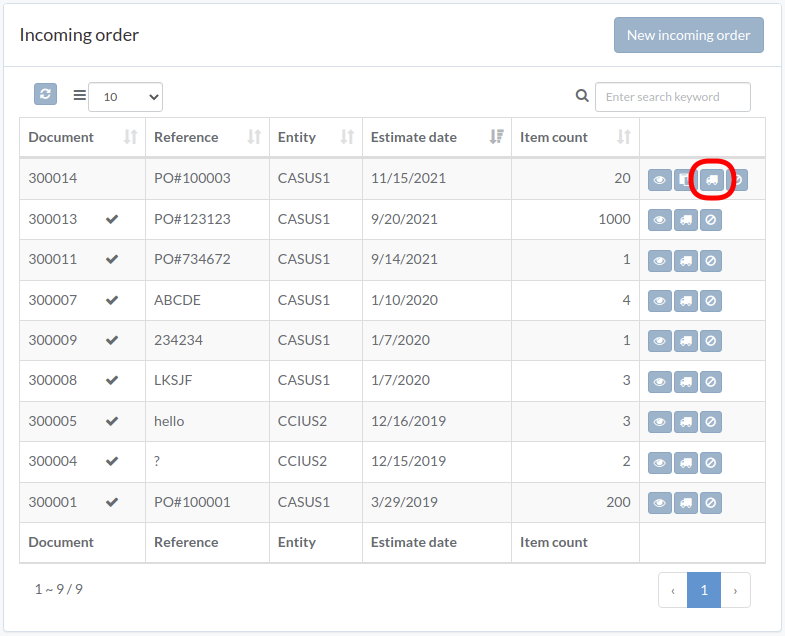
Task: Cancel order 300014 with the ban icon
Action: (738, 180)
